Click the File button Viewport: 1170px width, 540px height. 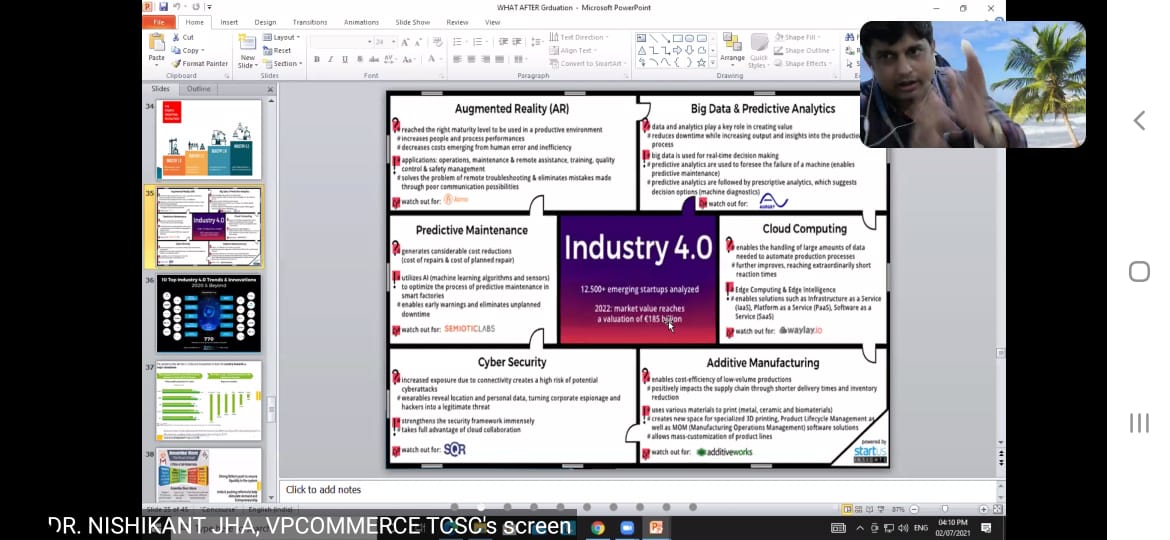click(x=158, y=22)
